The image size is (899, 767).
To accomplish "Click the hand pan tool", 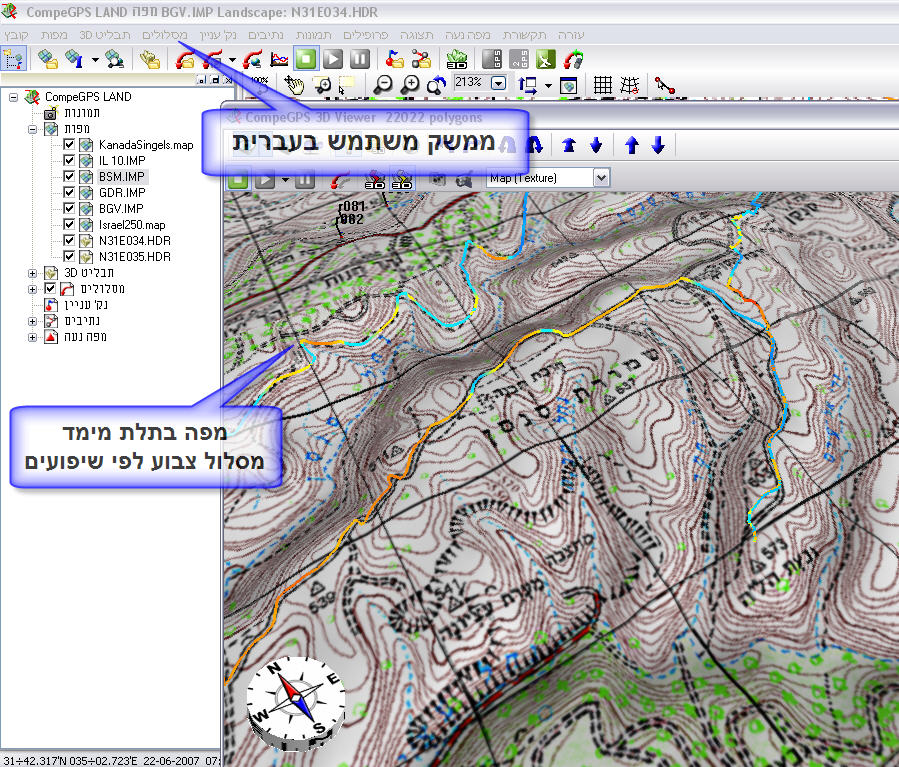I will pyautogui.click(x=294, y=85).
